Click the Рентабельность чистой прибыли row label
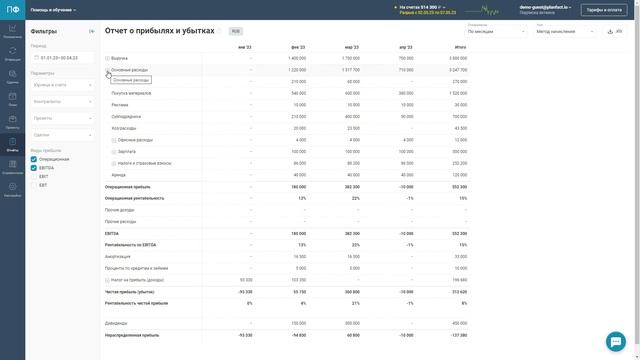Image resolution: width=640 pixels, height=360 pixels. tap(136, 303)
